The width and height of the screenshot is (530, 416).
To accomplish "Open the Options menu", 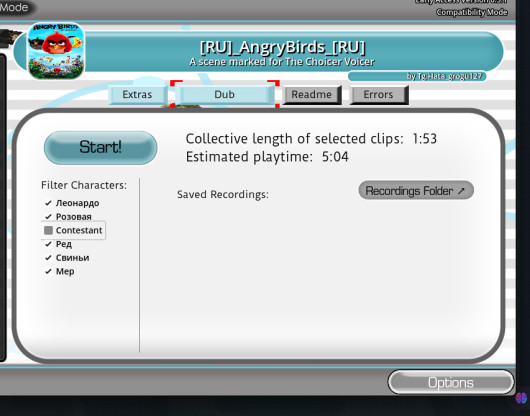I will pos(451,383).
